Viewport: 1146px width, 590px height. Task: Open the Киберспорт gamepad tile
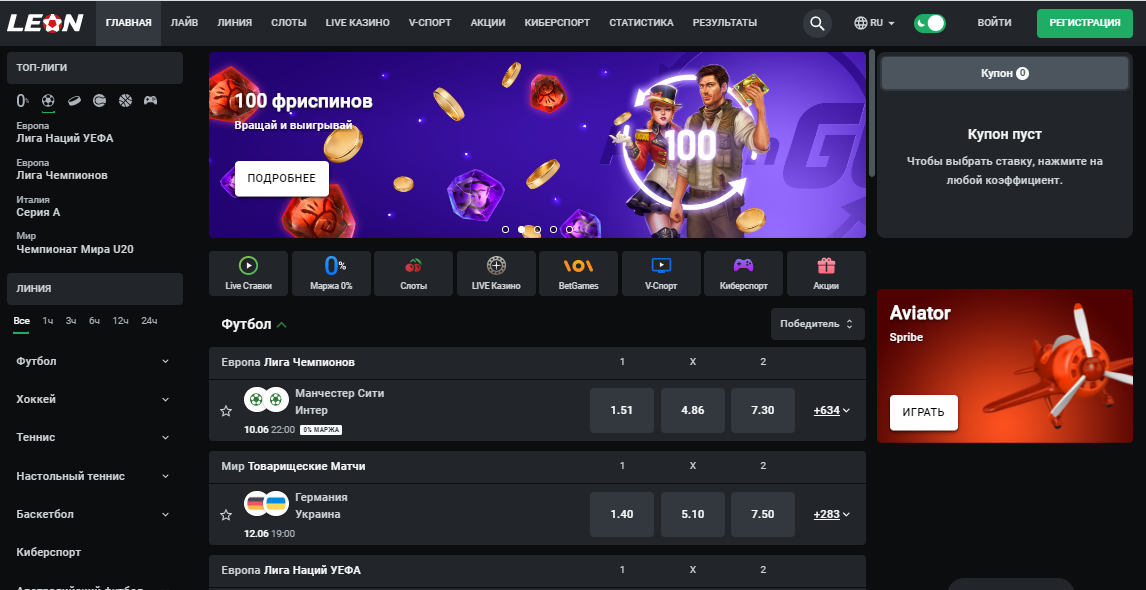tap(743, 273)
